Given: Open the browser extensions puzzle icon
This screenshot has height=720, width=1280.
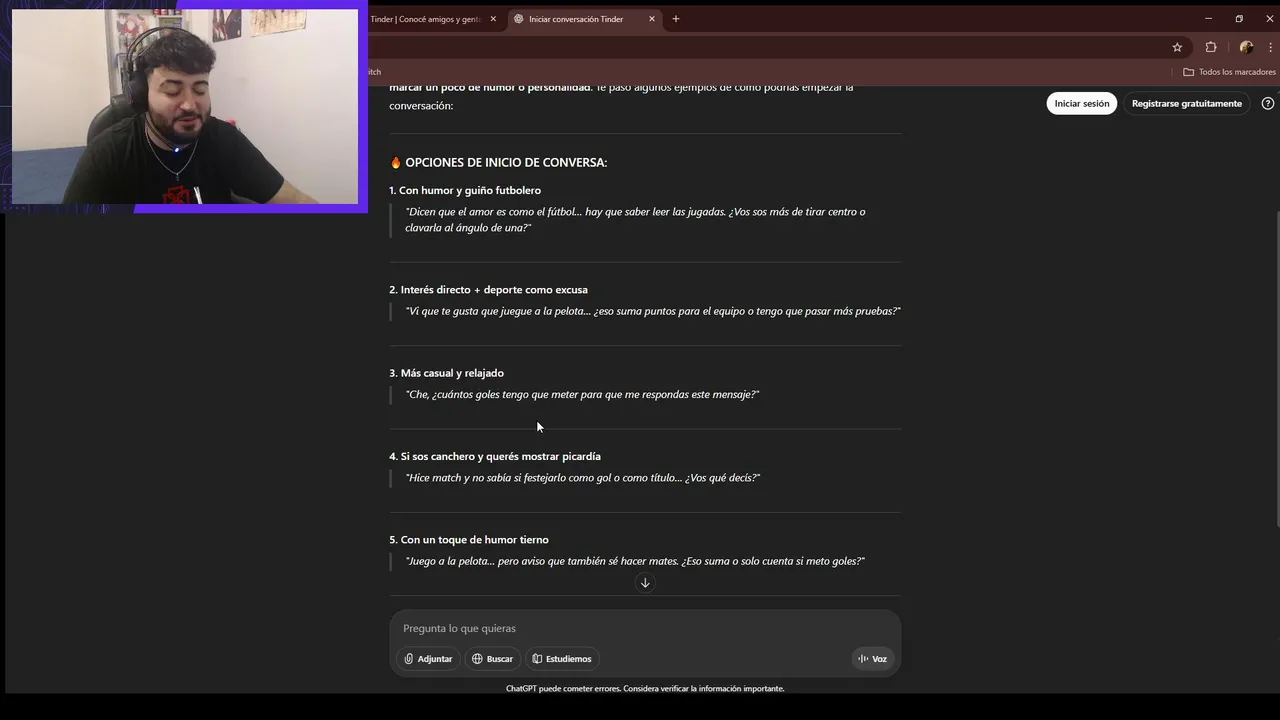Looking at the screenshot, I should click(1211, 47).
